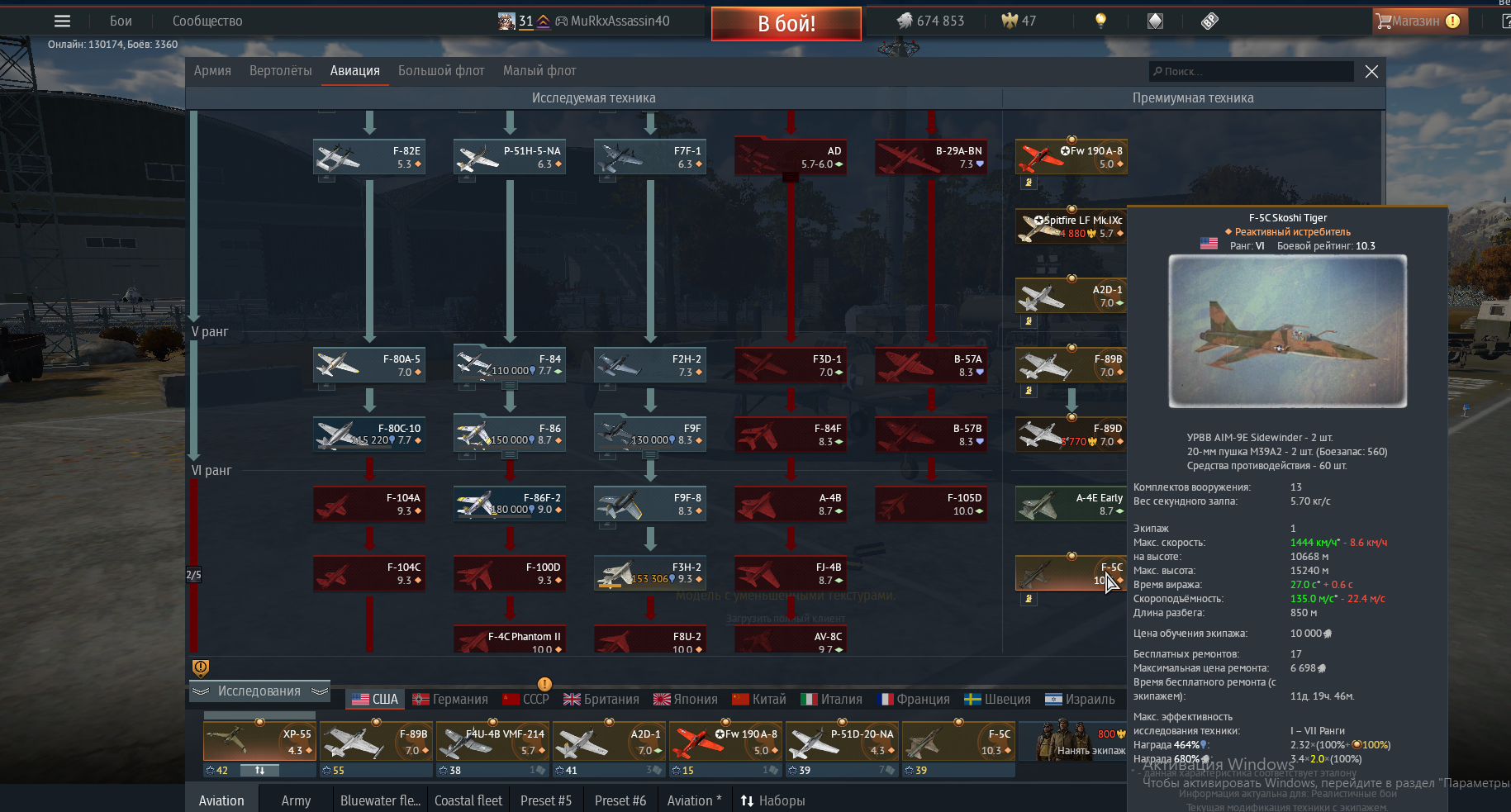Expand the F-86 aircraft group

[x=510, y=434]
